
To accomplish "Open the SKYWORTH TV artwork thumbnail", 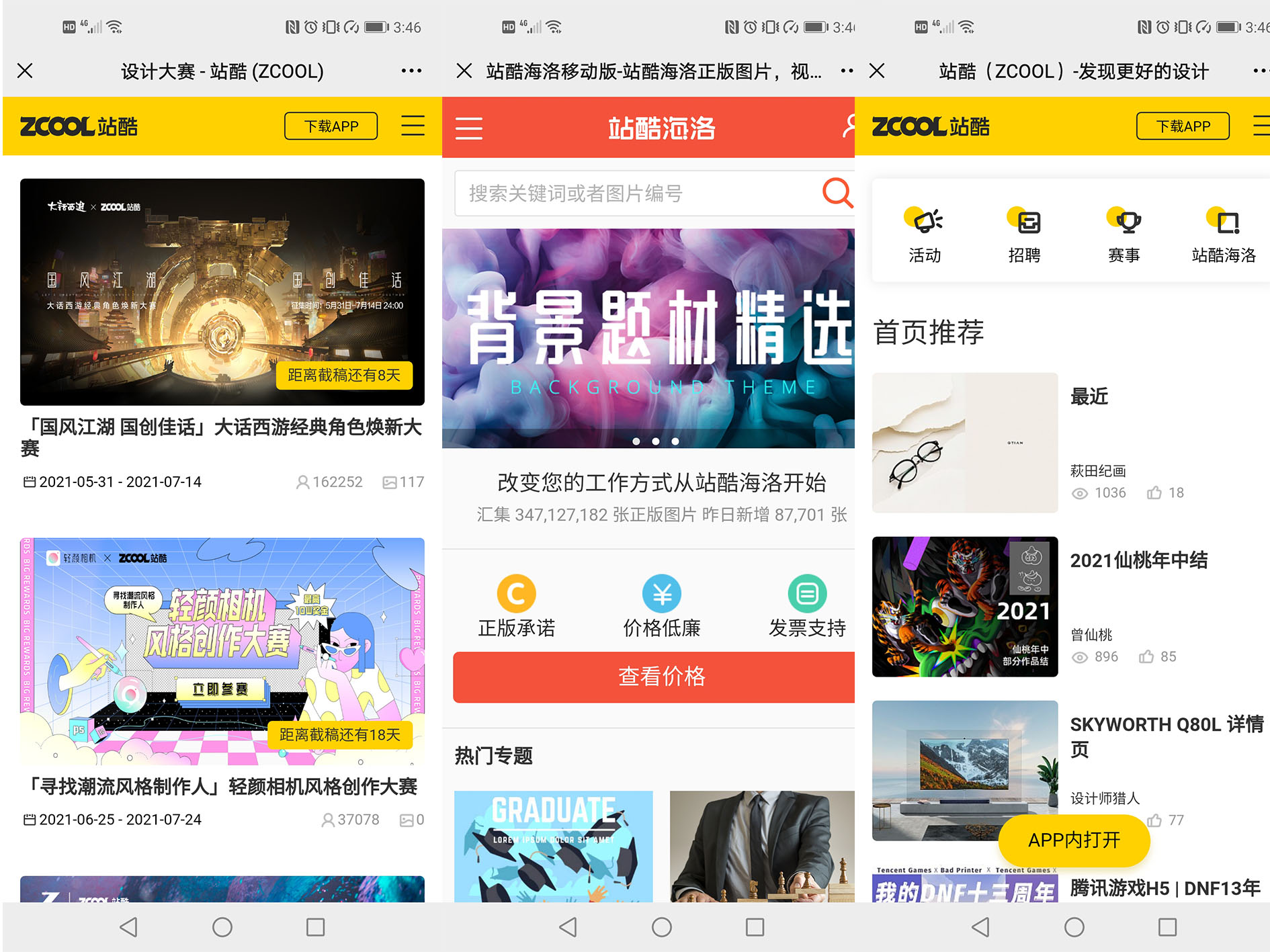I will [965, 771].
